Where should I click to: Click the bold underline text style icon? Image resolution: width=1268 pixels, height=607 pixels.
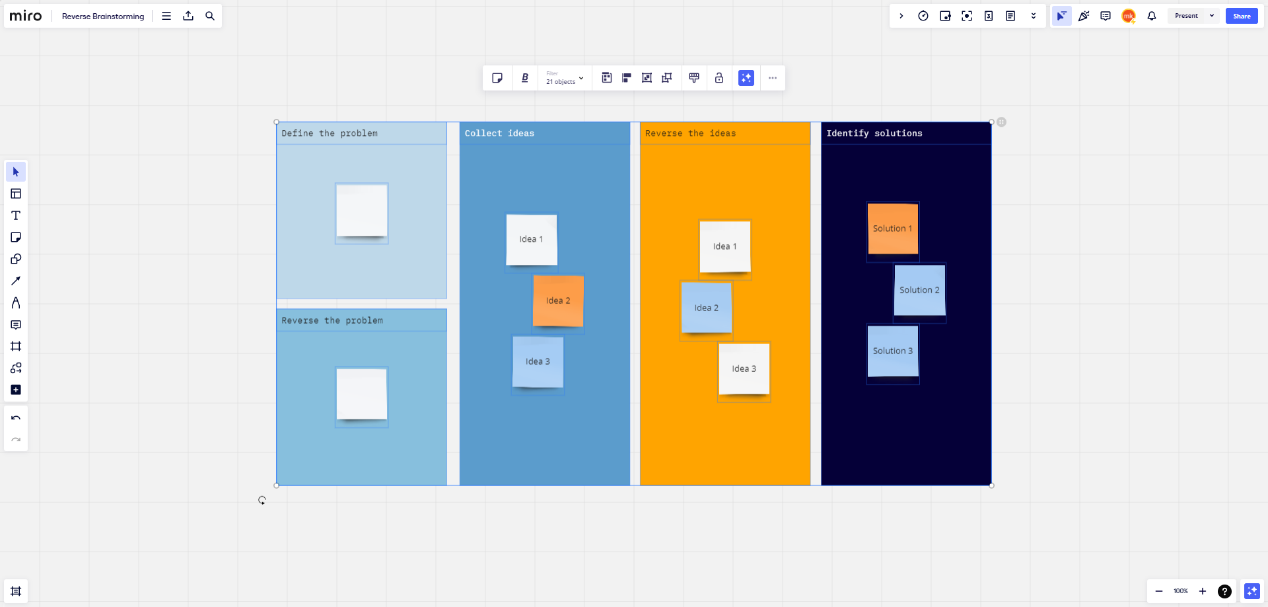tap(524, 78)
